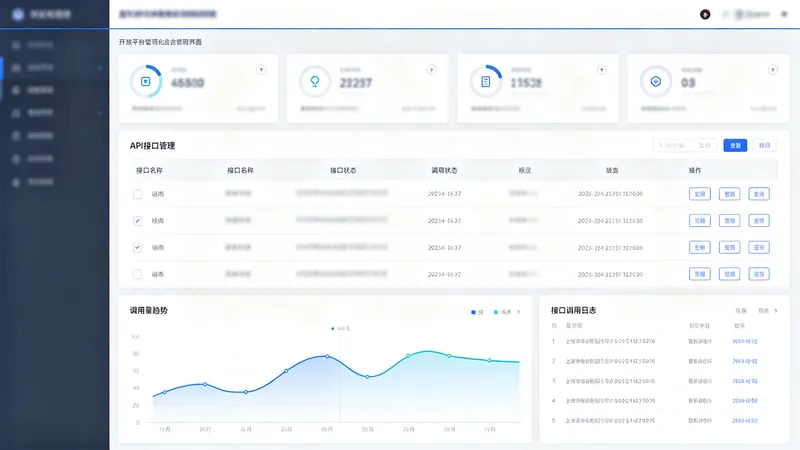Click the dark round avatar in the top bar

click(x=705, y=14)
